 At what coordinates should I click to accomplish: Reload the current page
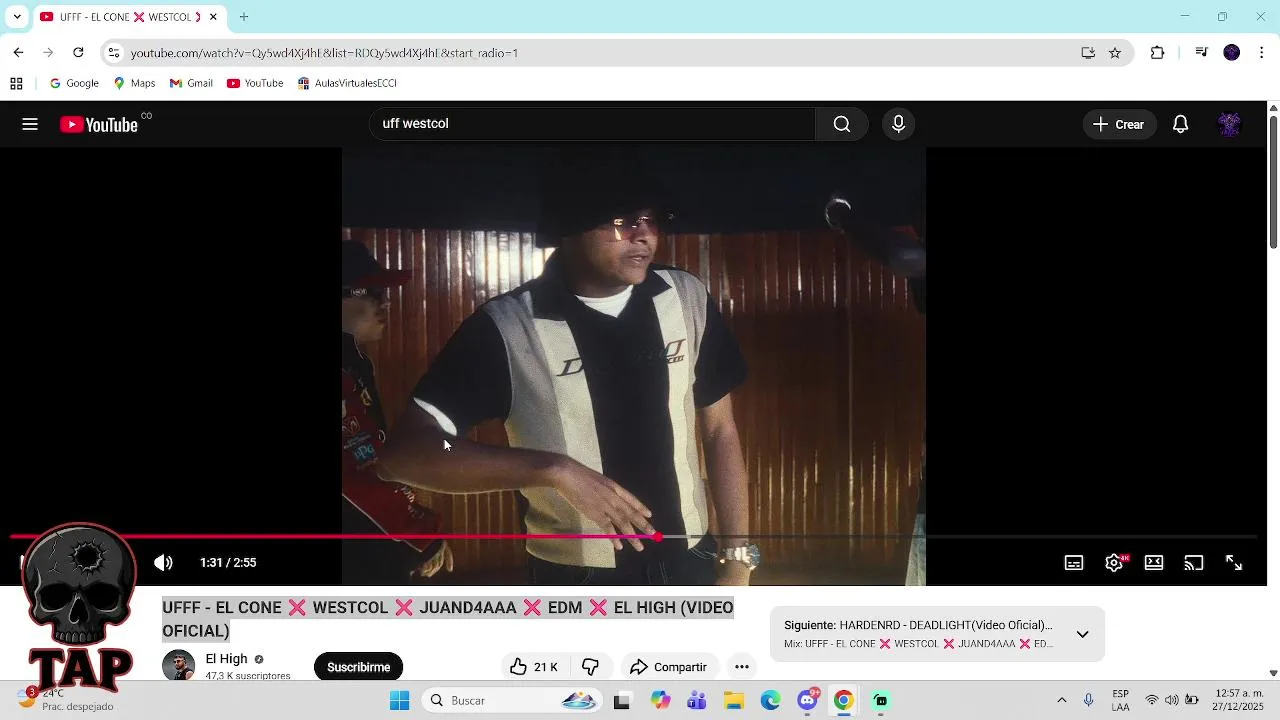pos(78,53)
